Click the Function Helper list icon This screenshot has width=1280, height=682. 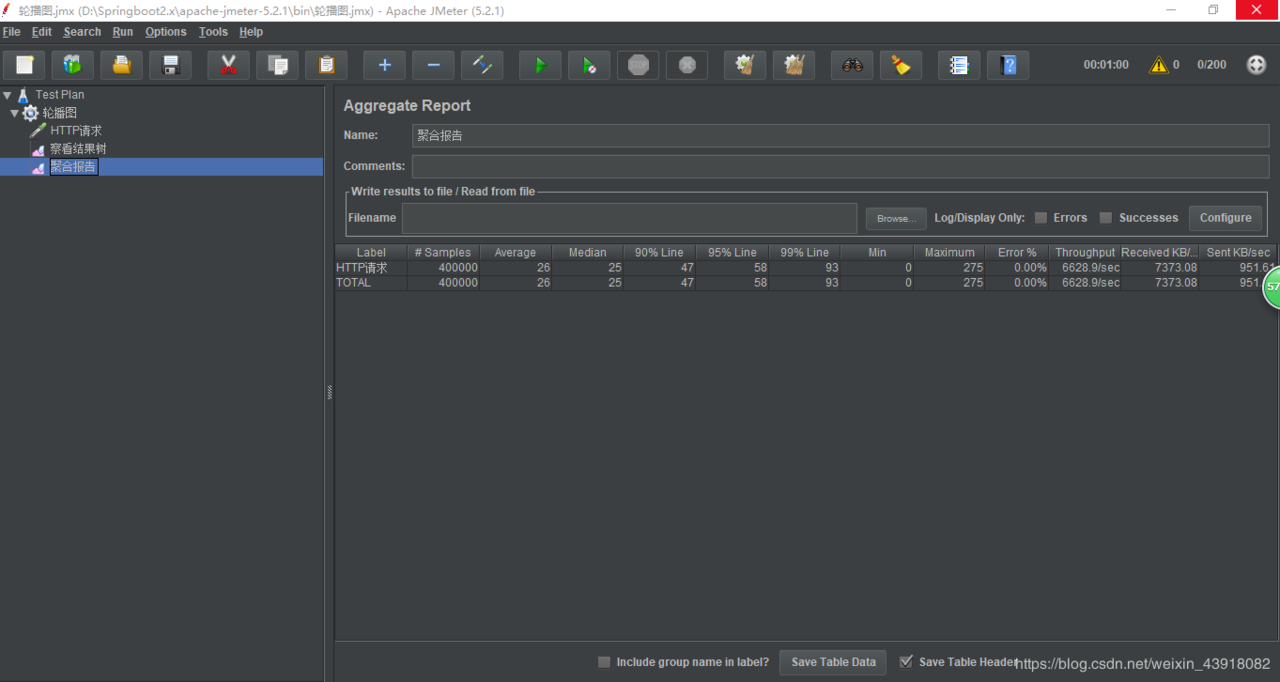pos(959,65)
